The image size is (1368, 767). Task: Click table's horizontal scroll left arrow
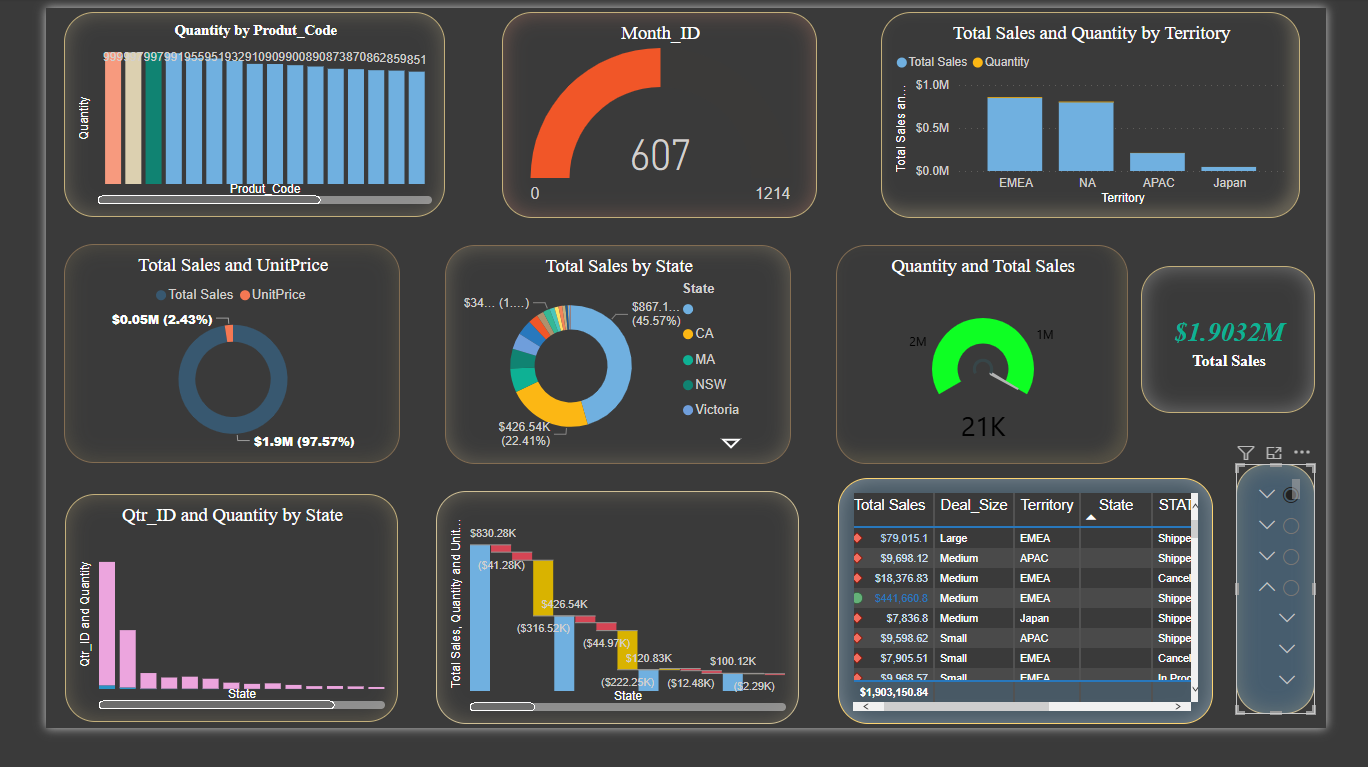click(x=865, y=706)
